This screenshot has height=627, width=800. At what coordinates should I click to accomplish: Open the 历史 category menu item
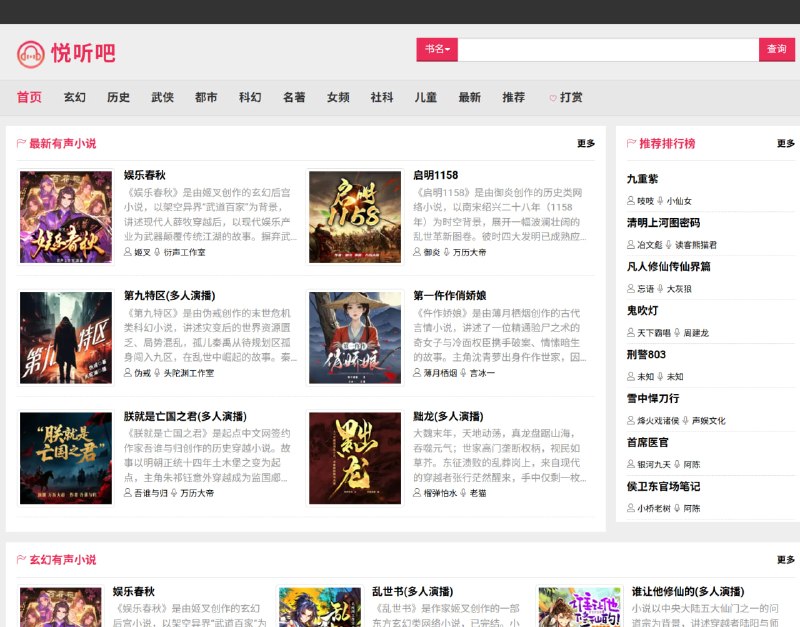118,97
